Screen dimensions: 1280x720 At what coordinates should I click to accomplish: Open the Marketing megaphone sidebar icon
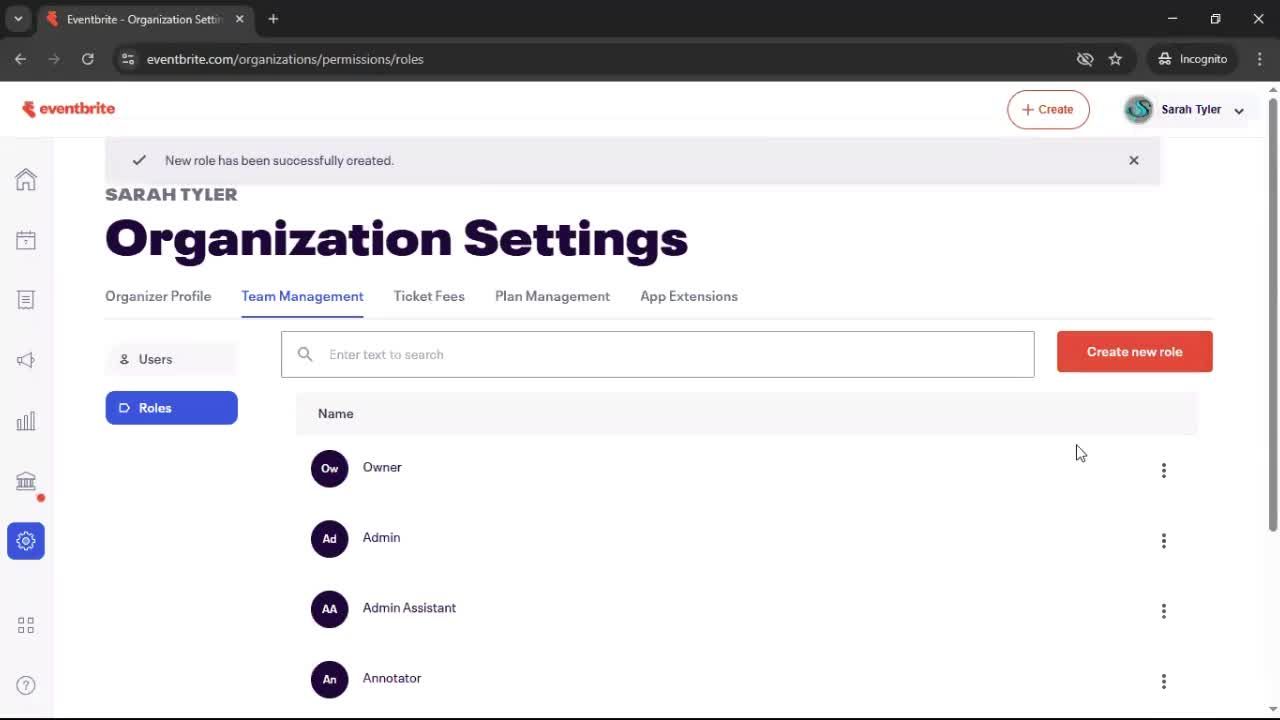tap(26, 360)
